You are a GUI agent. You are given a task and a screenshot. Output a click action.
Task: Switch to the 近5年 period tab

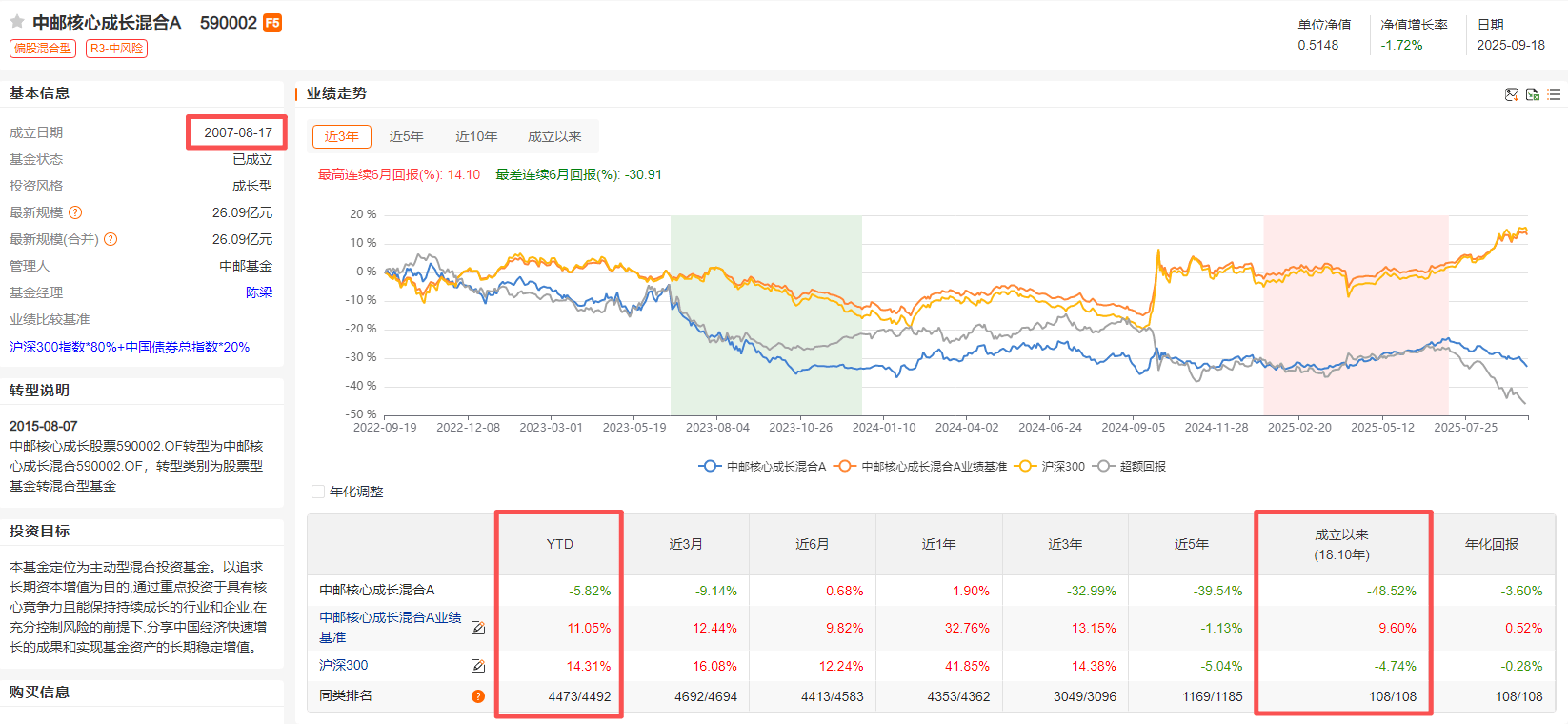(406, 136)
